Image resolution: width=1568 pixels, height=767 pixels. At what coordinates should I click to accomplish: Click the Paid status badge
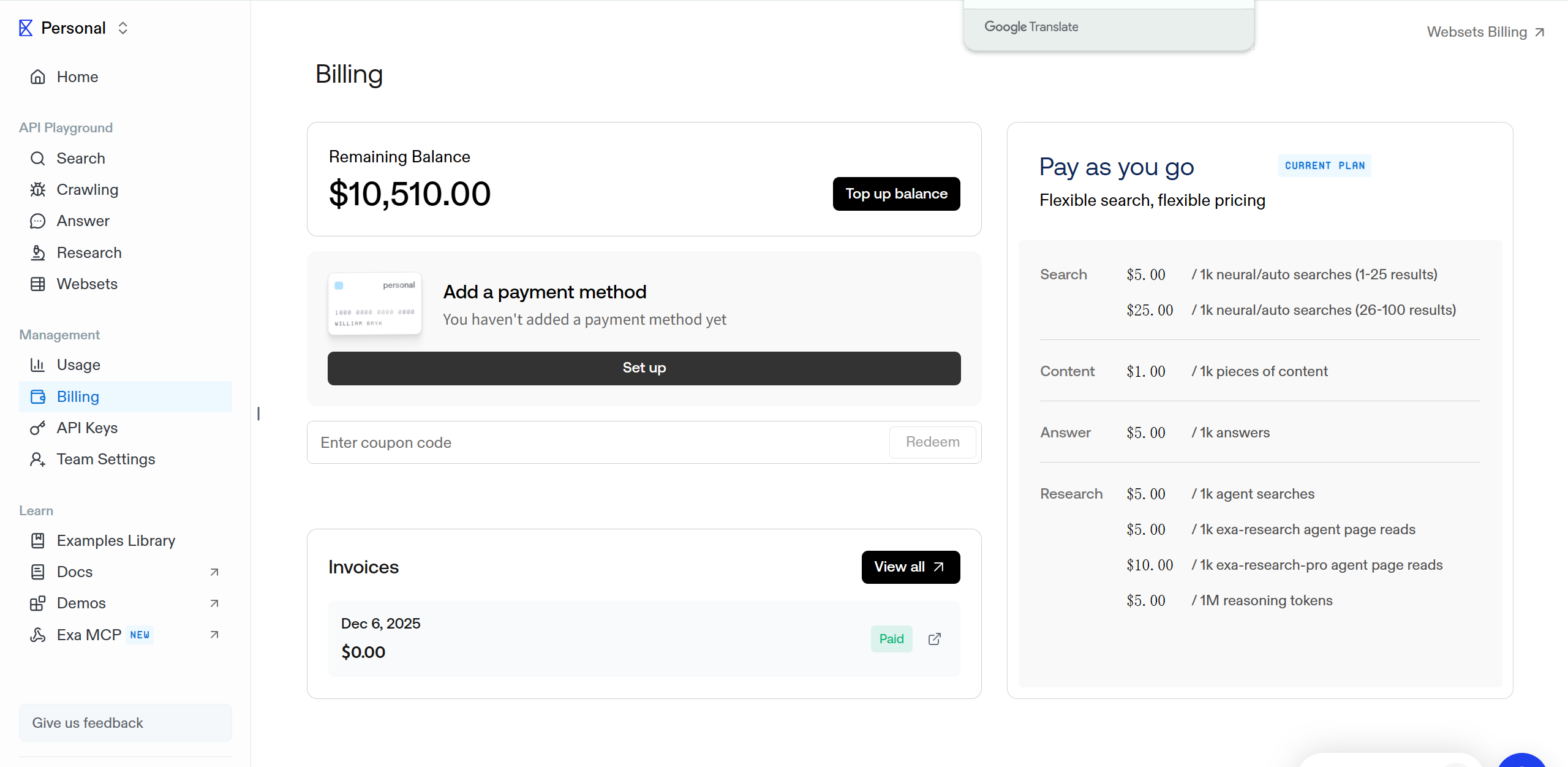[x=892, y=639]
